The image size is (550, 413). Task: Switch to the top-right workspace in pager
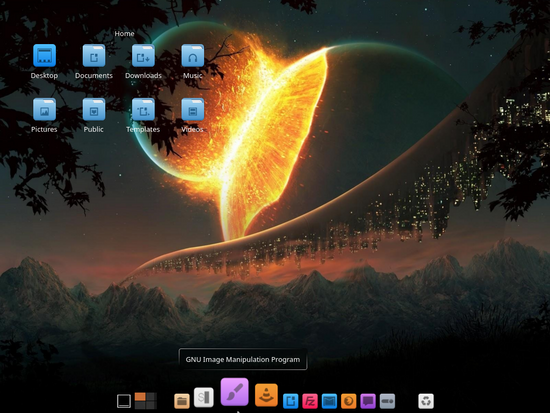(x=151, y=397)
